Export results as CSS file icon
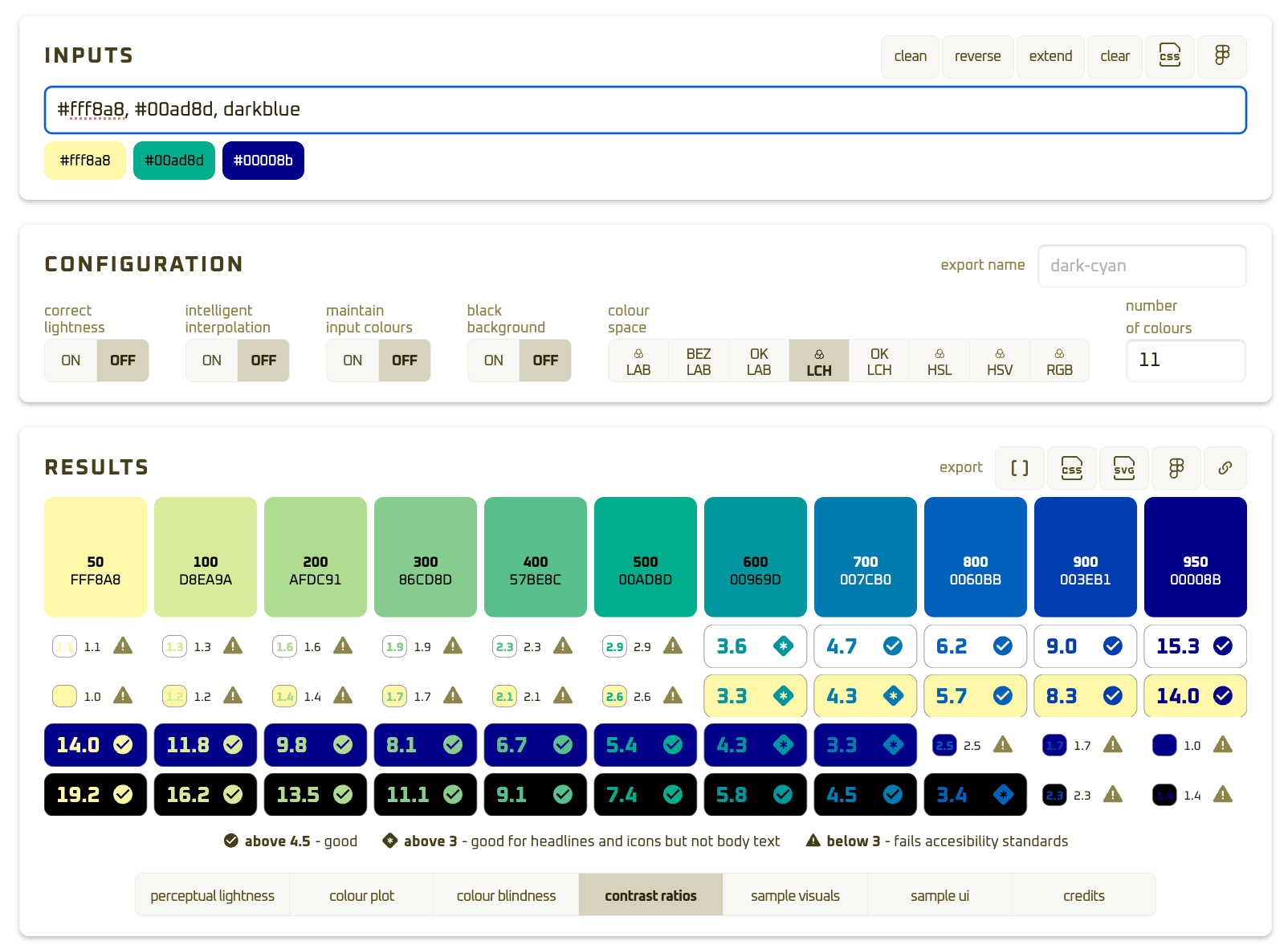Screen dimensions: 1288x949 (1071, 468)
